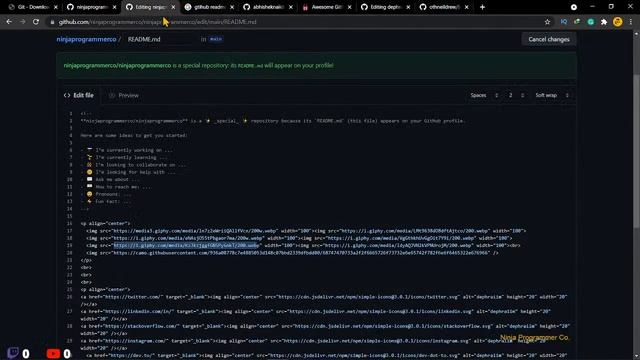Open a new browser tab

(x=482, y=7)
